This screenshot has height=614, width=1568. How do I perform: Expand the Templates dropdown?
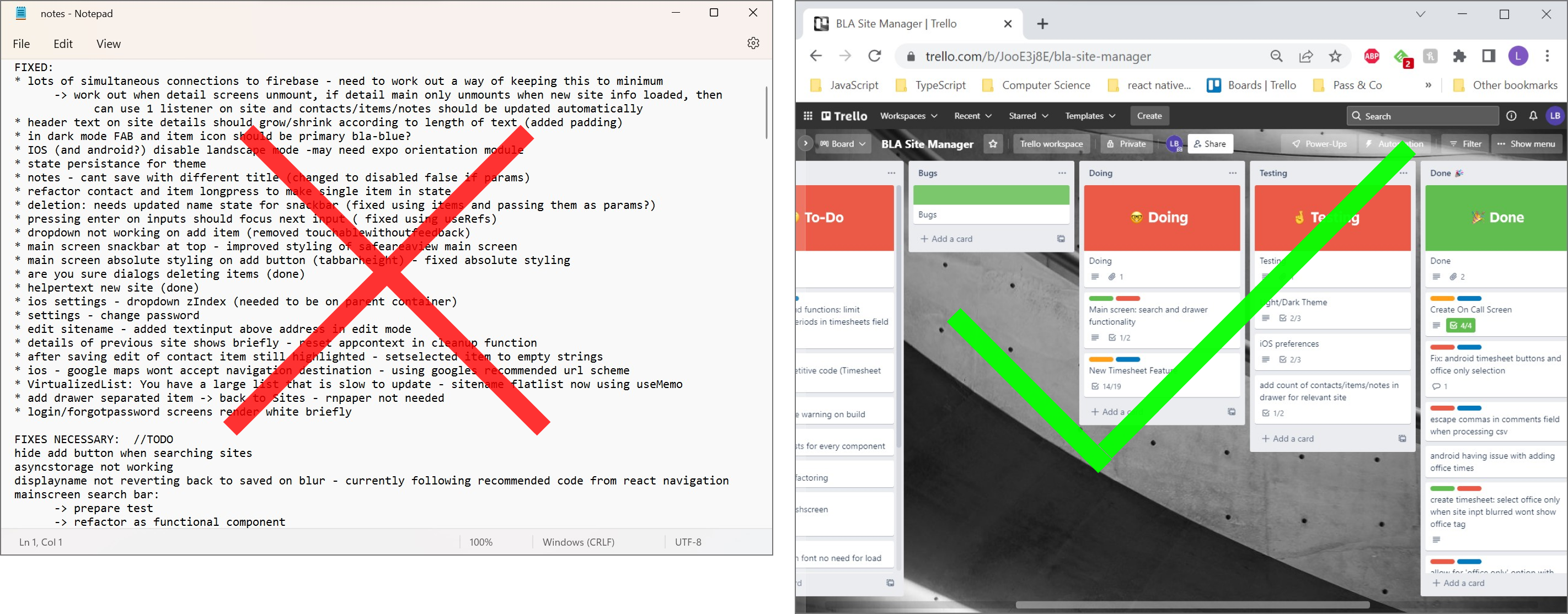pos(1090,116)
